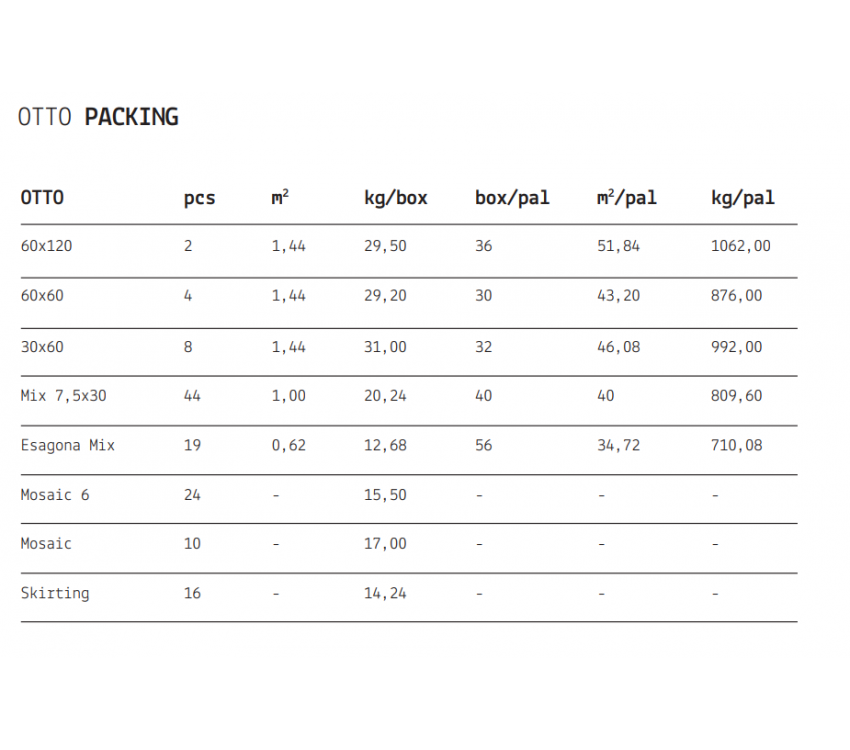
Task: Click the 1062,00 kg/pal value
Action: 740,247
